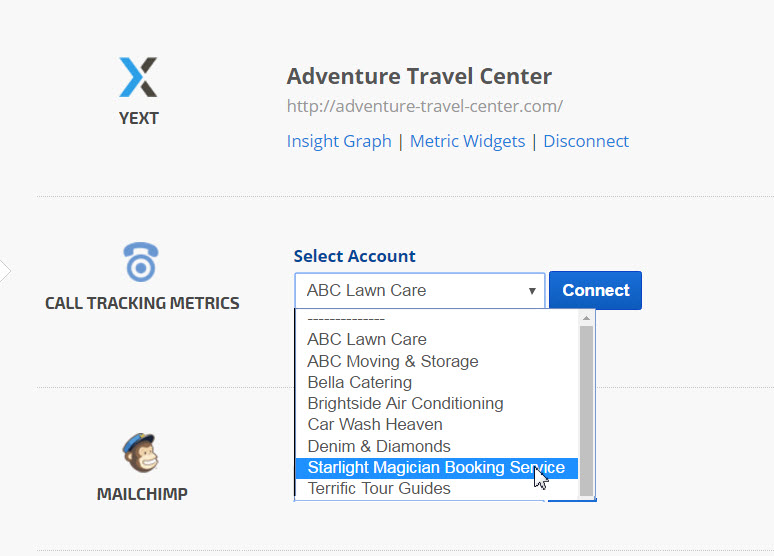Open the Insight Graph link

[x=339, y=141]
